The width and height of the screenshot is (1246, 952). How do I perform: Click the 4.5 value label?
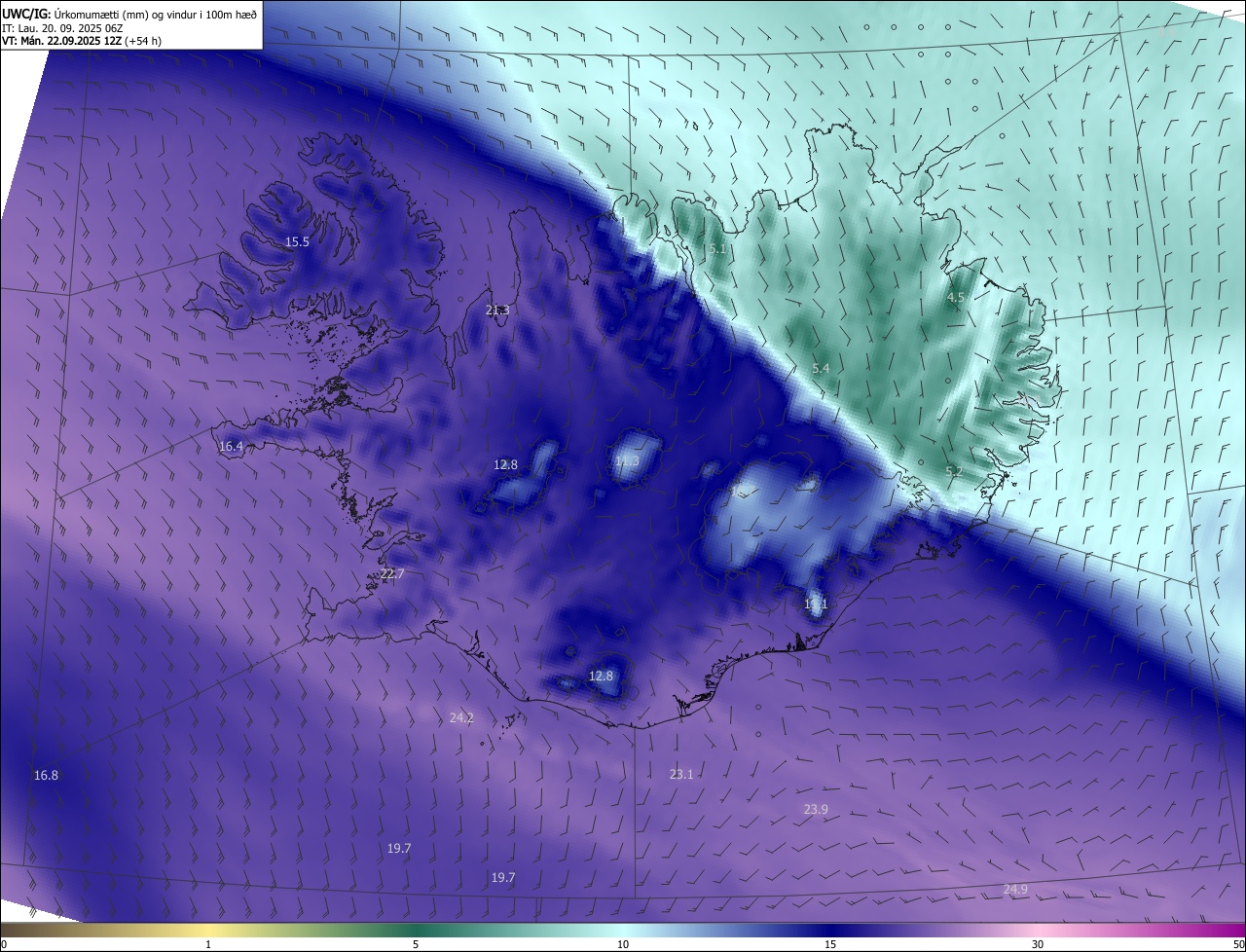pyautogui.click(x=956, y=298)
